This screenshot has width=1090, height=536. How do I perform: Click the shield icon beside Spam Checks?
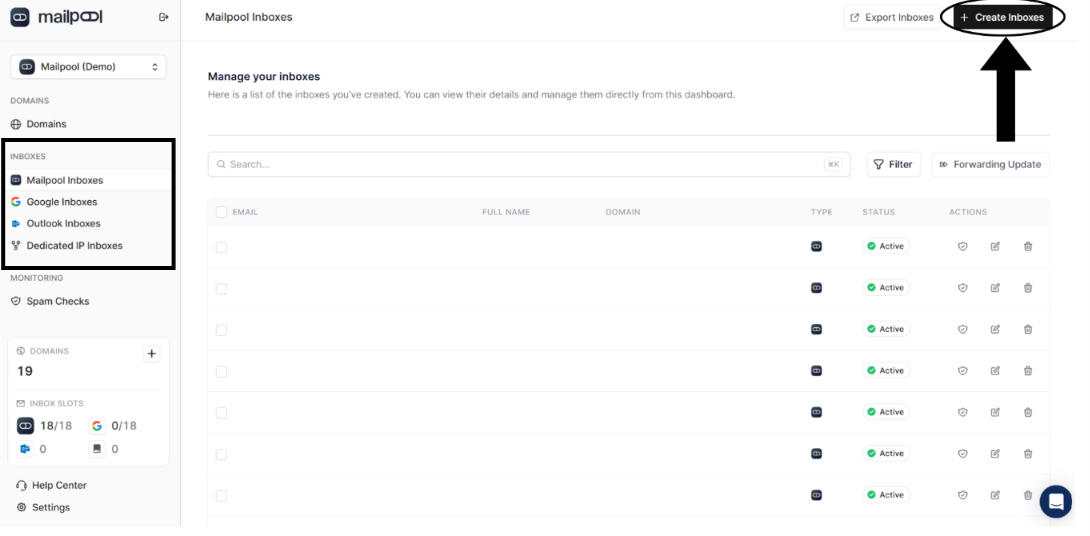coord(16,301)
